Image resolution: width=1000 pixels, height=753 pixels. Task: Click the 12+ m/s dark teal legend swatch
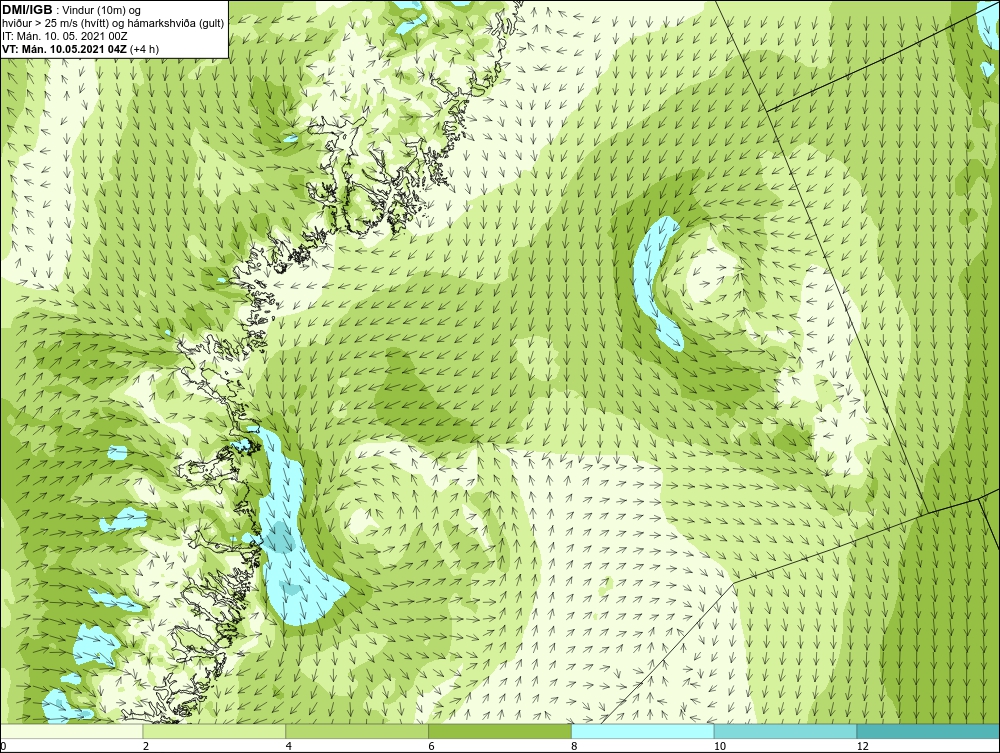929,731
